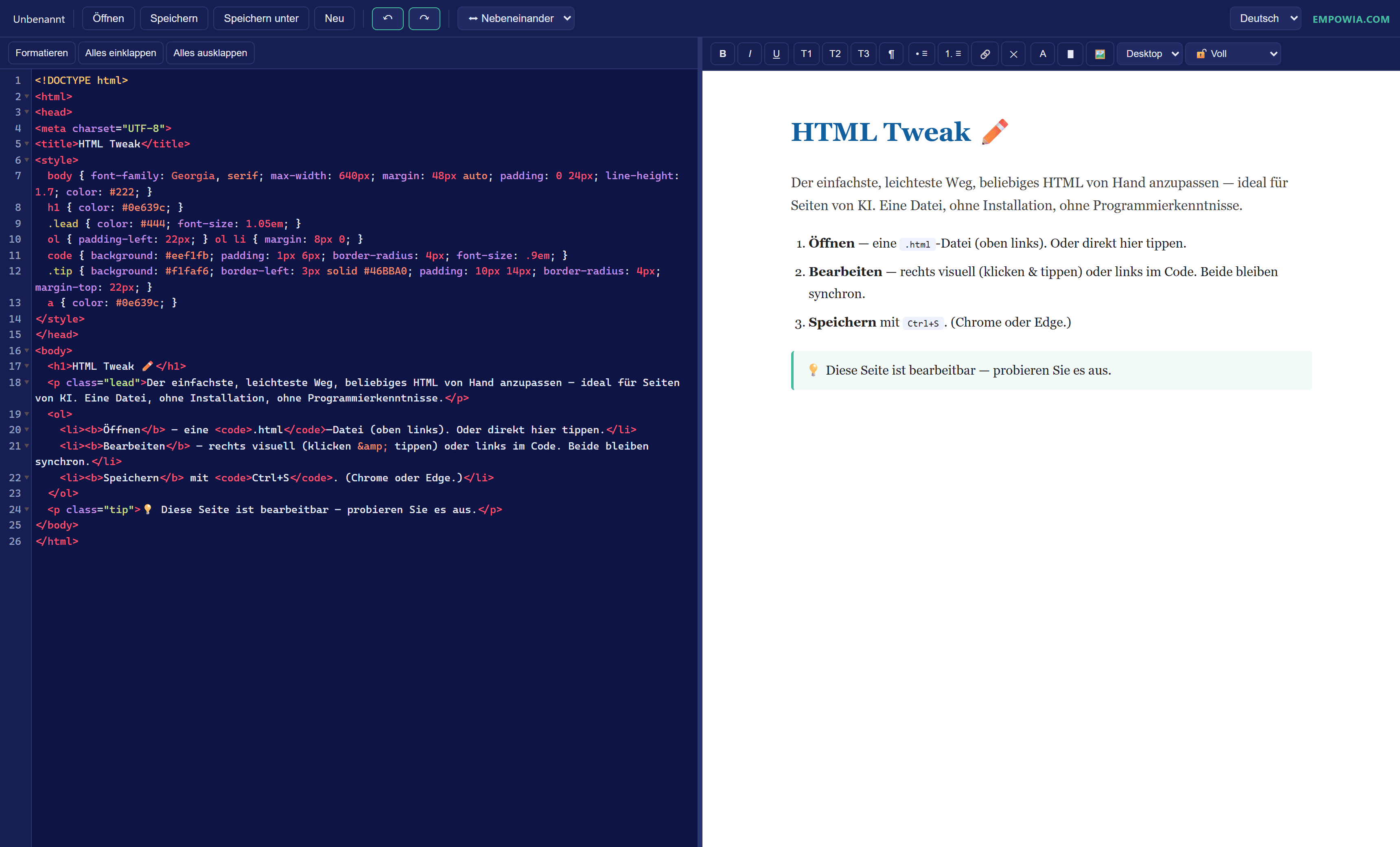Open the Nebeneinander layout dropdown

(516, 18)
